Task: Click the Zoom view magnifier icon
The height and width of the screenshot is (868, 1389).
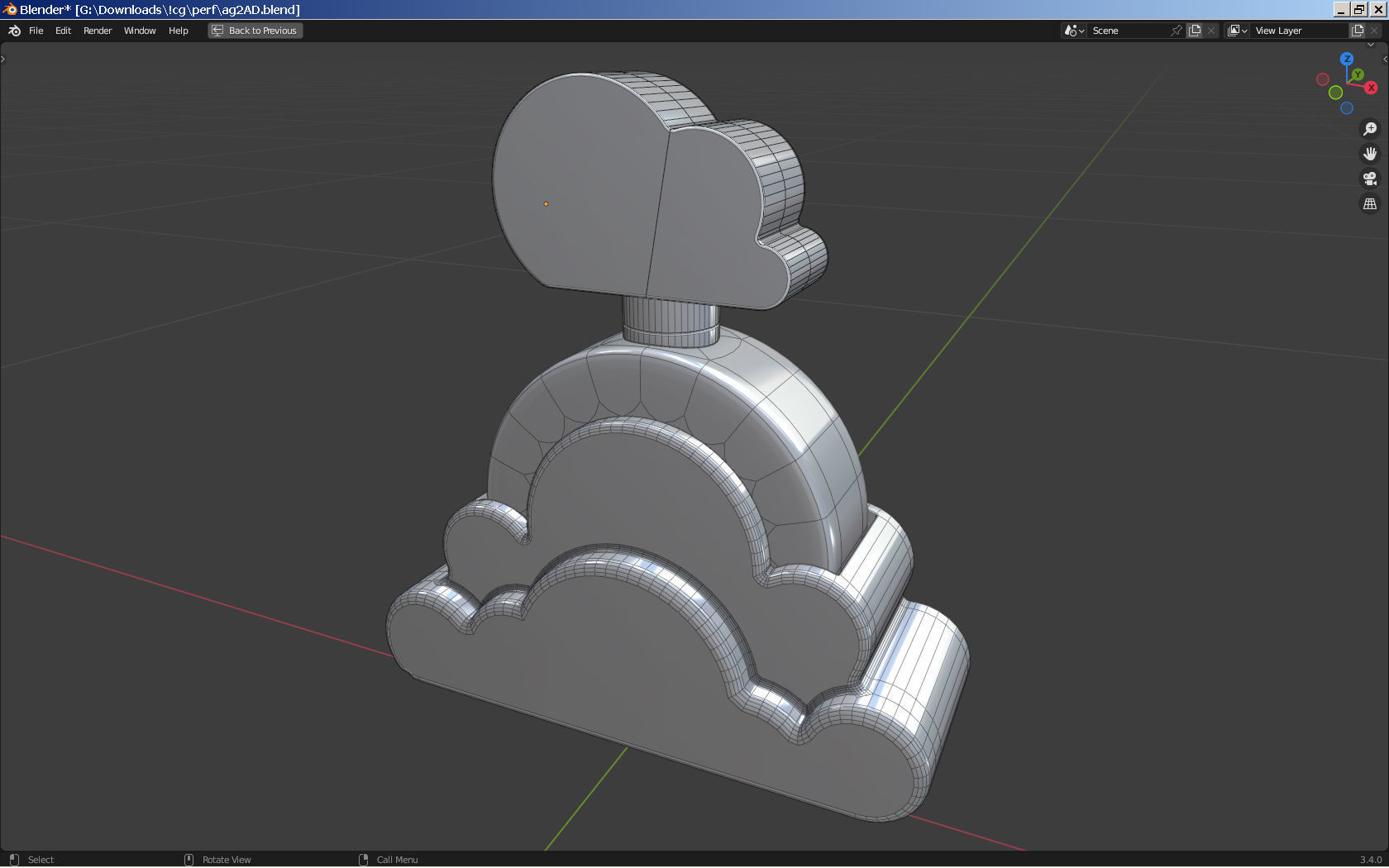Action: tap(1370, 129)
